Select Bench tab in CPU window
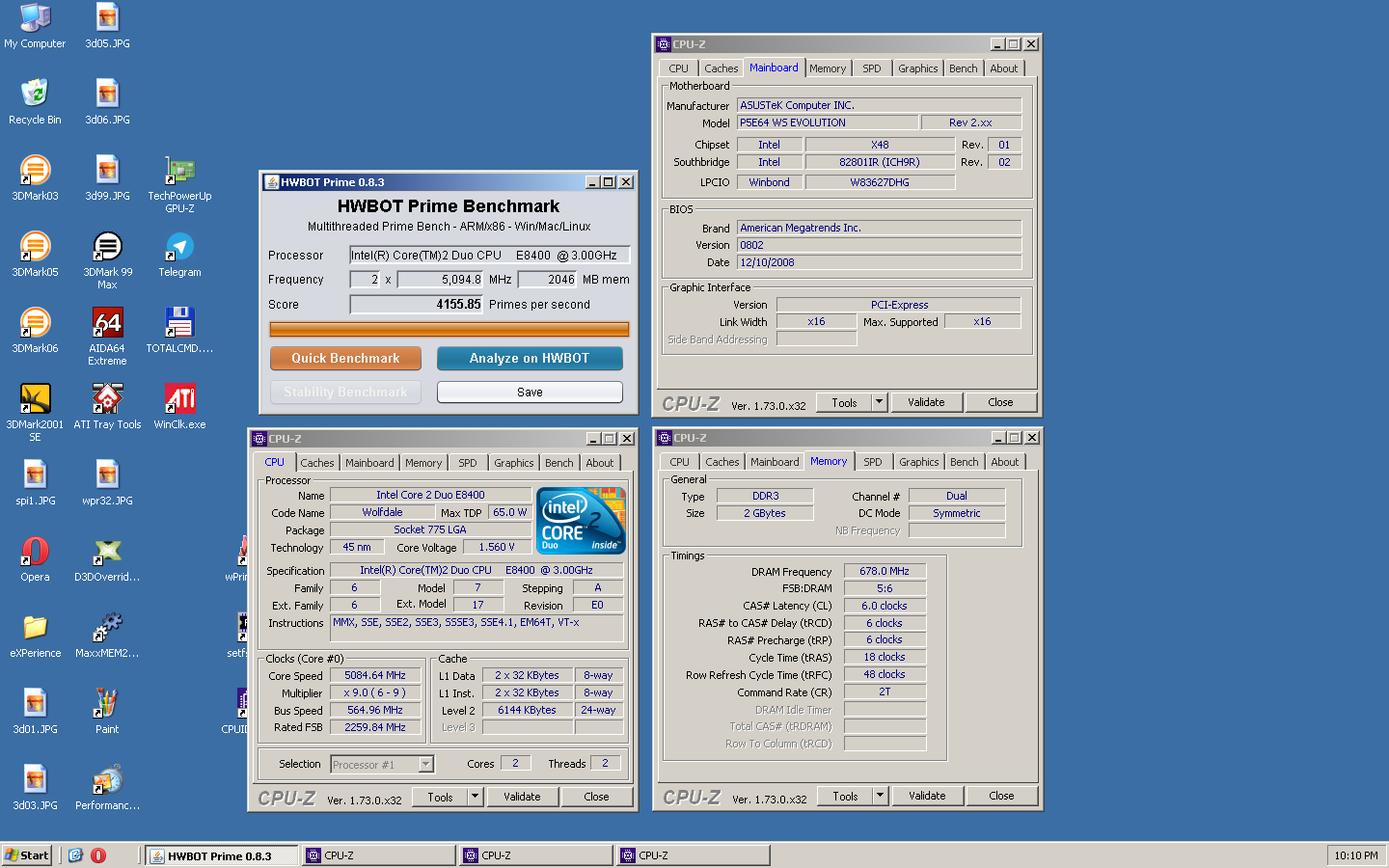Viewport: 1389px width, 868px height. coord(559,463)
